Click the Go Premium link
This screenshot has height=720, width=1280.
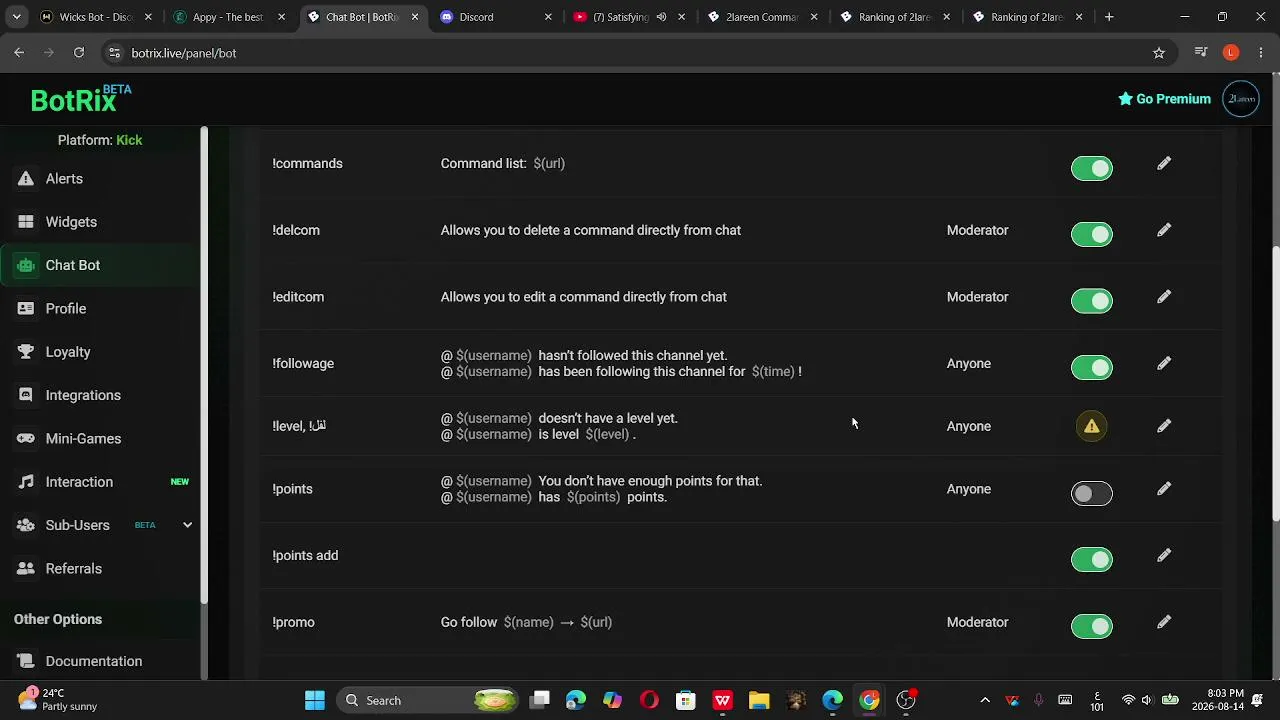[1164, 99]
